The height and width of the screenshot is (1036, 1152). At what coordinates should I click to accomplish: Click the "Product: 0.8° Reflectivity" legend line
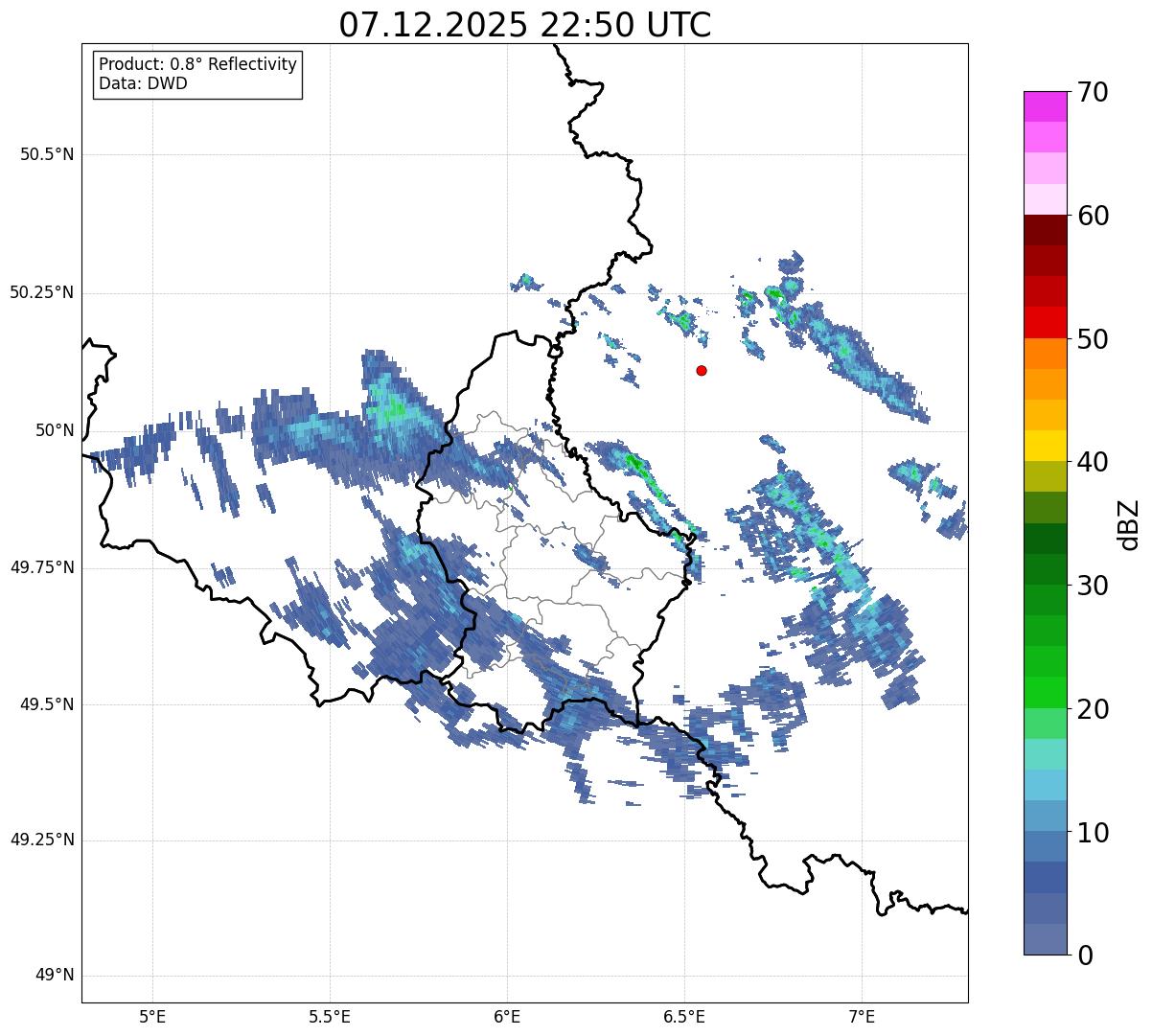(x=198, y=64)
